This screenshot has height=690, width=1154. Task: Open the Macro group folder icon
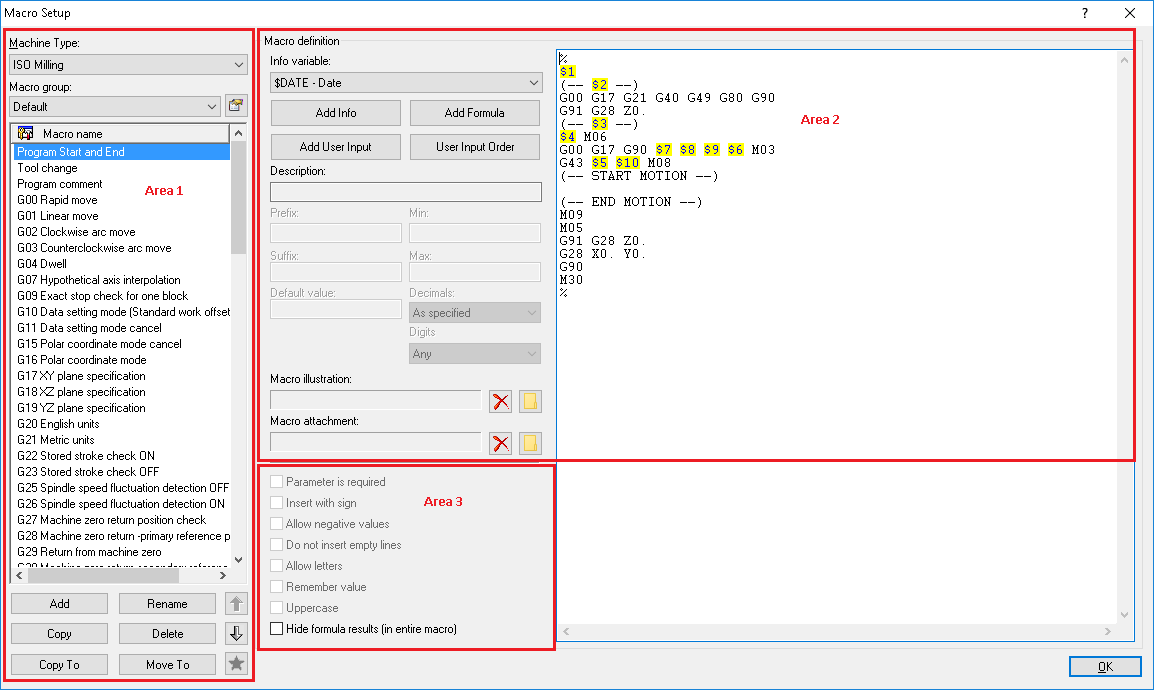pos(237,105)
